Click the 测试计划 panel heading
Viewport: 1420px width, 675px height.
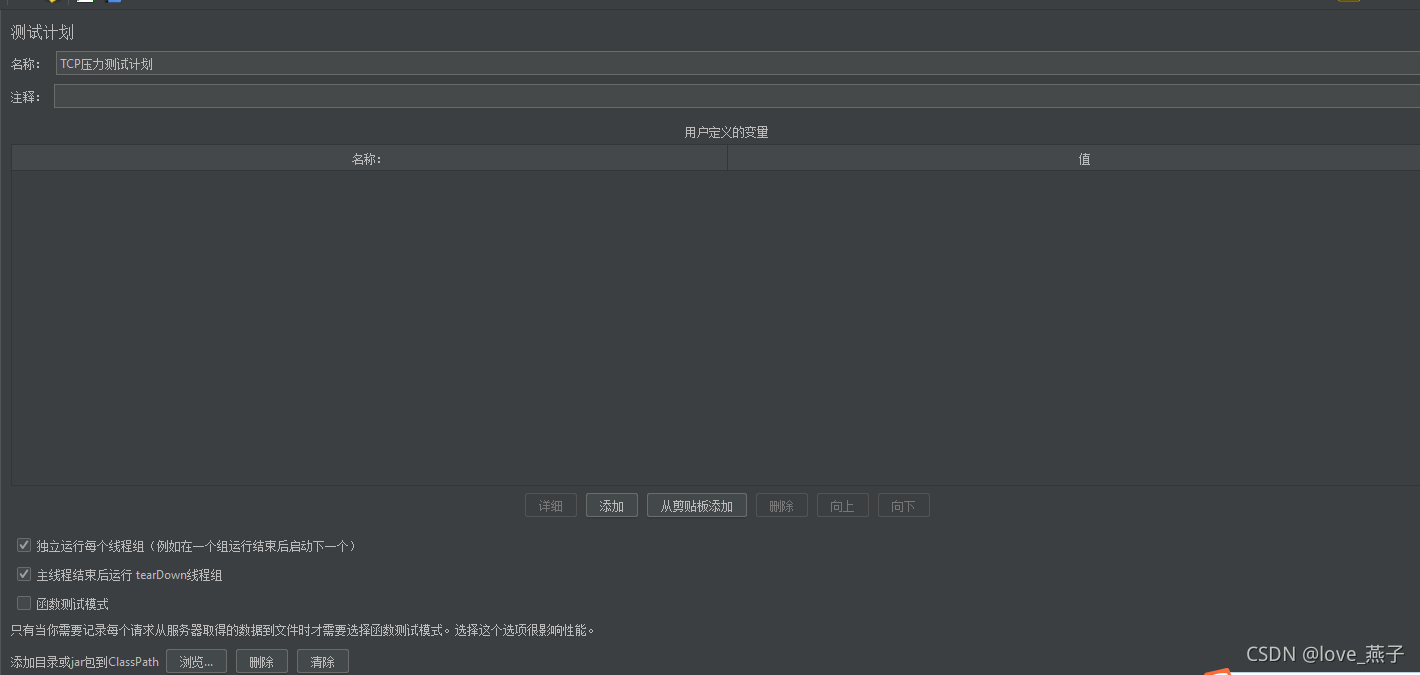pyautogui.click(x=42, y=32)
